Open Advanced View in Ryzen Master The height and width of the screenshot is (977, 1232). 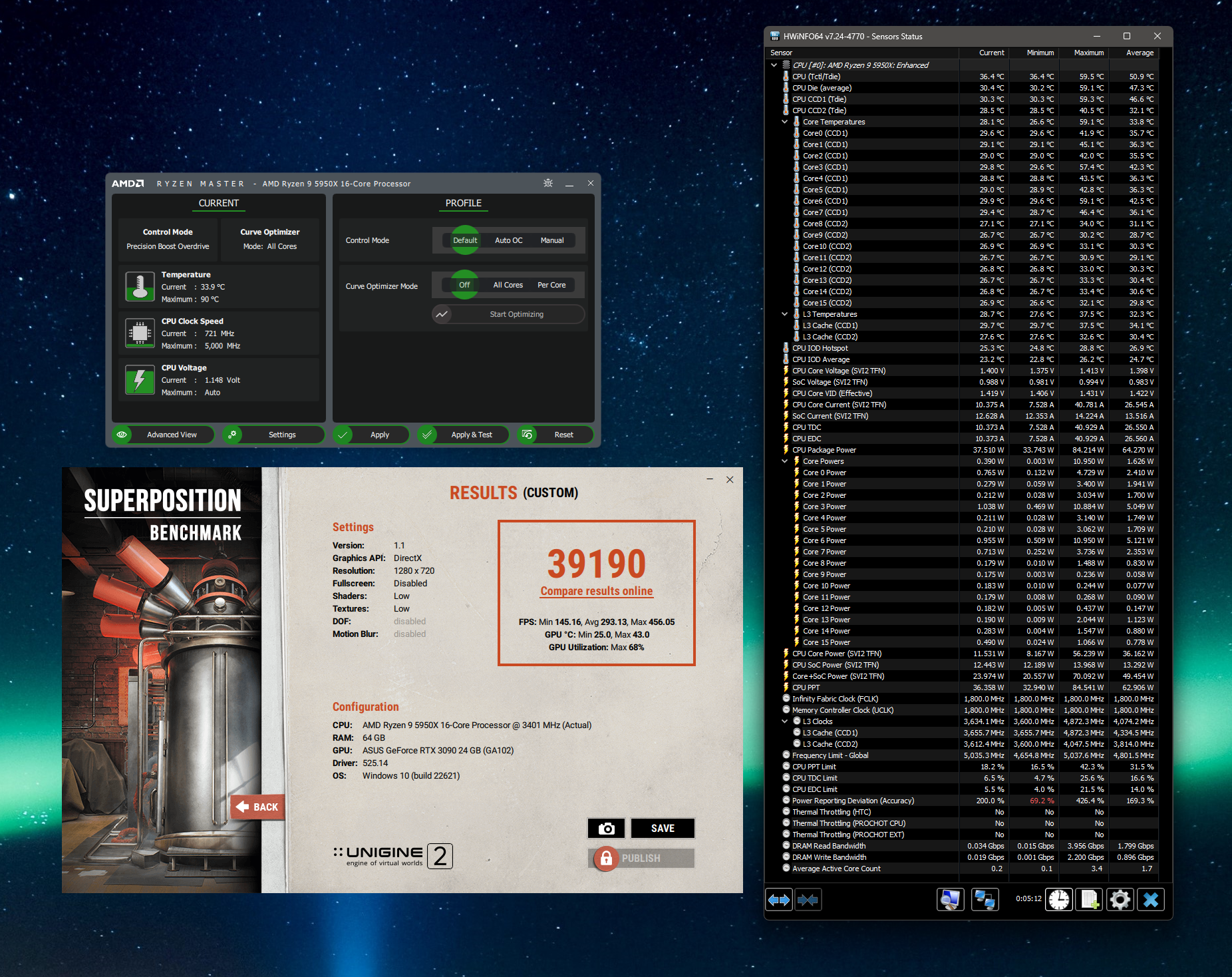[x=164, y=435]
